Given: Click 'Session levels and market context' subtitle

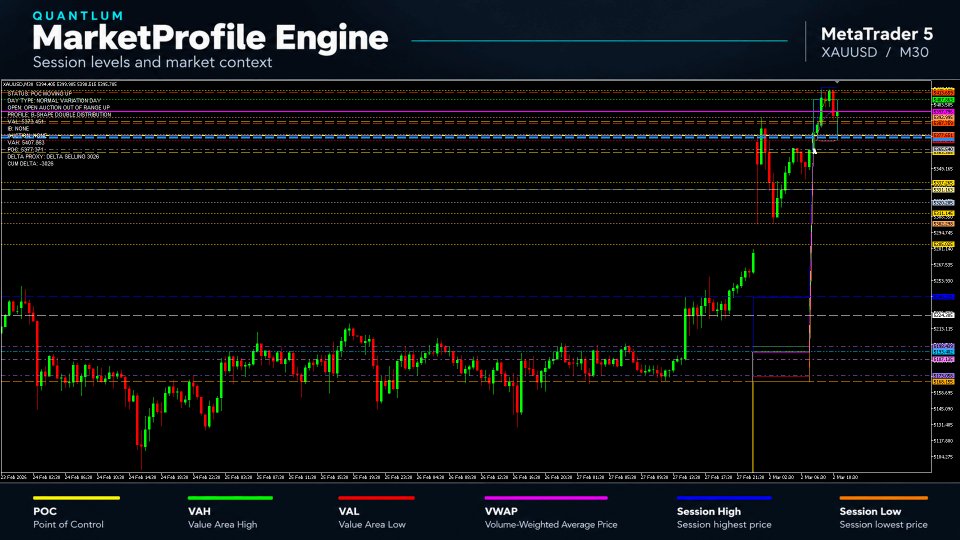Looking at the screenshot, I should click(152, 62).
